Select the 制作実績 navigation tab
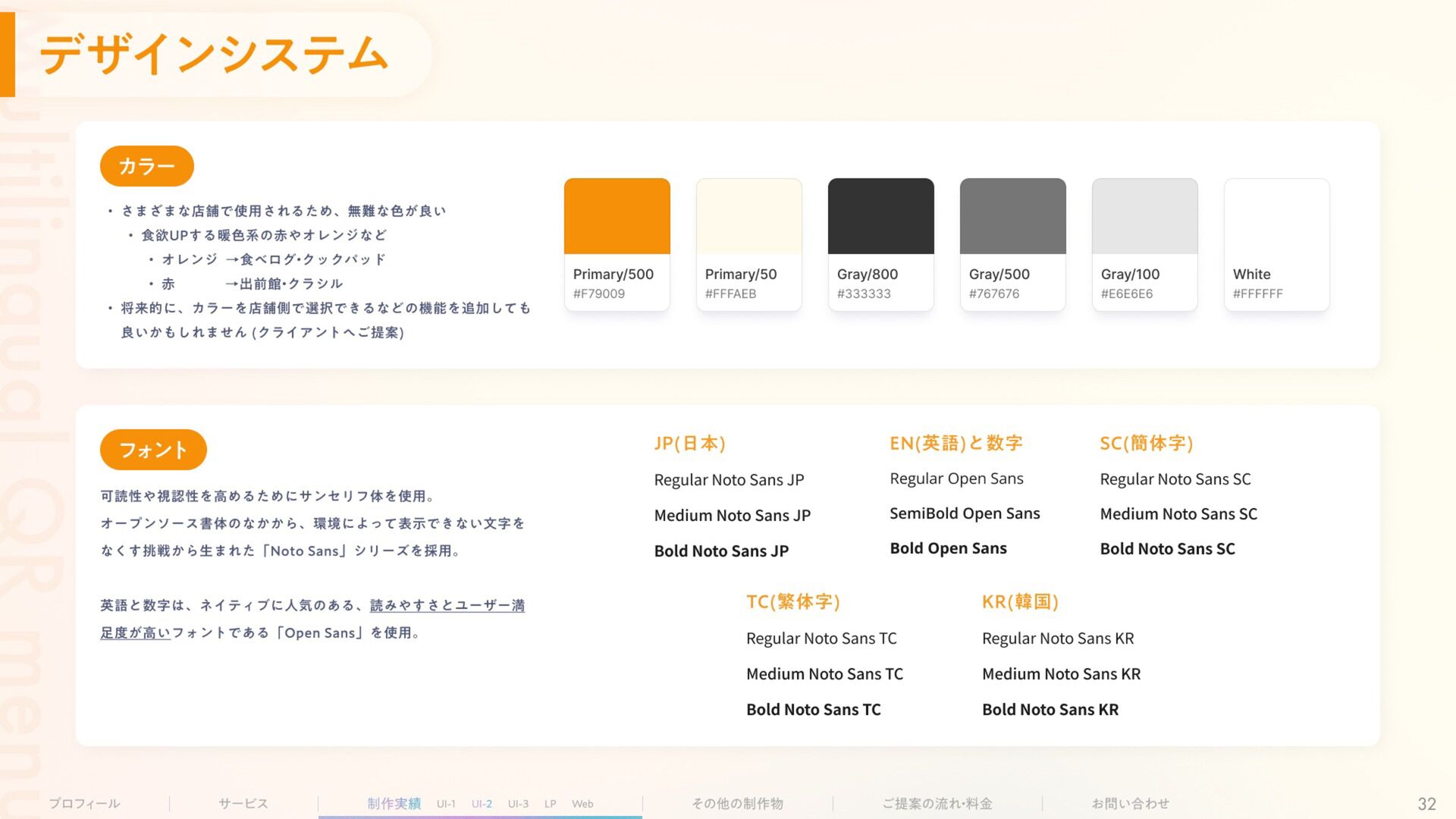1456x819 pixels. pyautogui.click(x=394, y=803)
